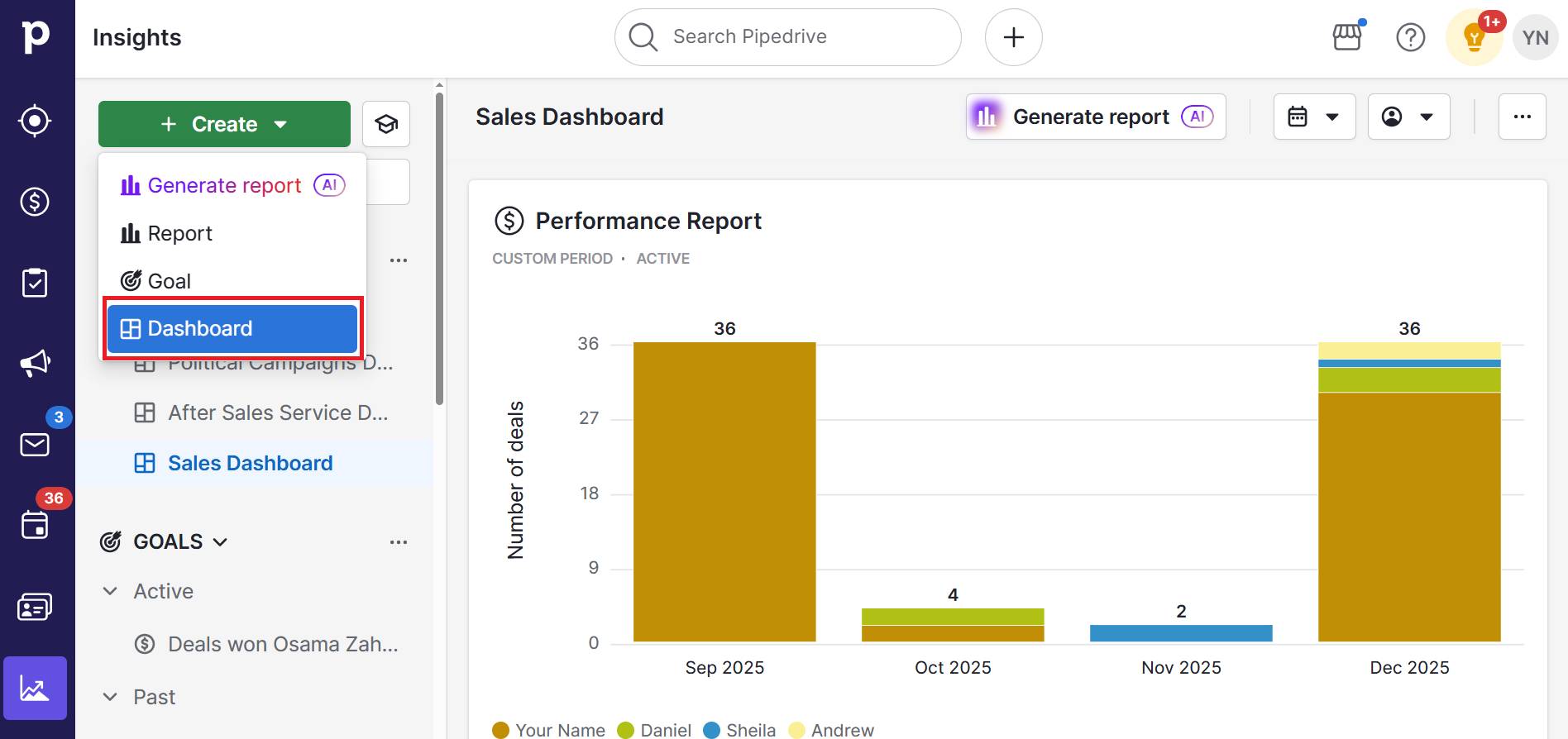Viewport: 1568px width, 739px height.
Task: Open the calendar period dropdown
Action: (x=1314, y=117)
